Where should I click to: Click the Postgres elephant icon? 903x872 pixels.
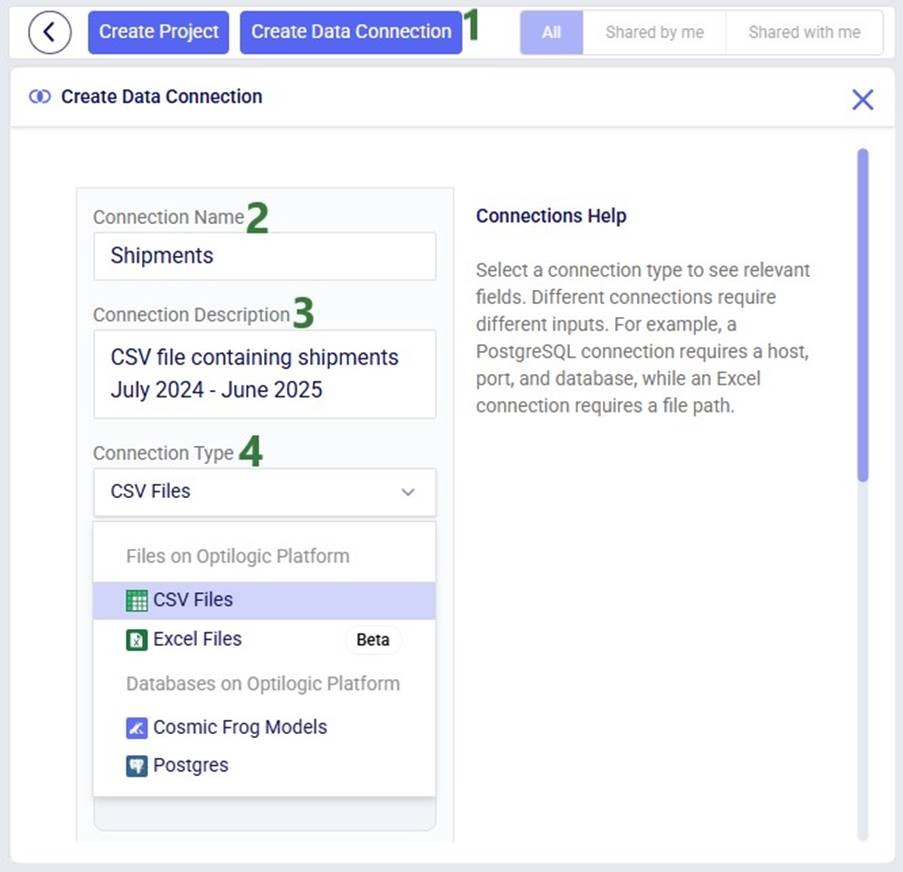(136, 766)
